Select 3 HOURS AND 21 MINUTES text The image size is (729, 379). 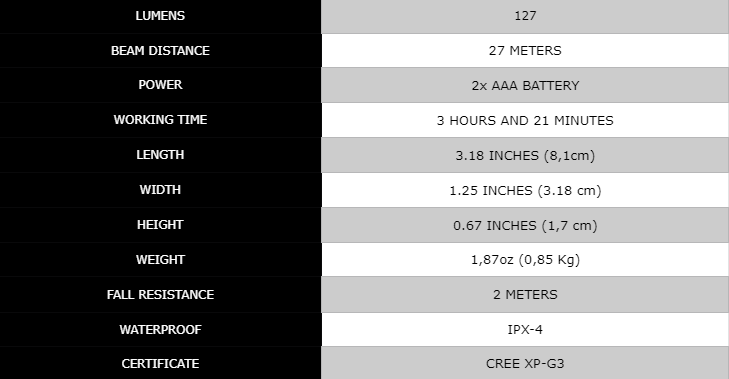(525, 120)
